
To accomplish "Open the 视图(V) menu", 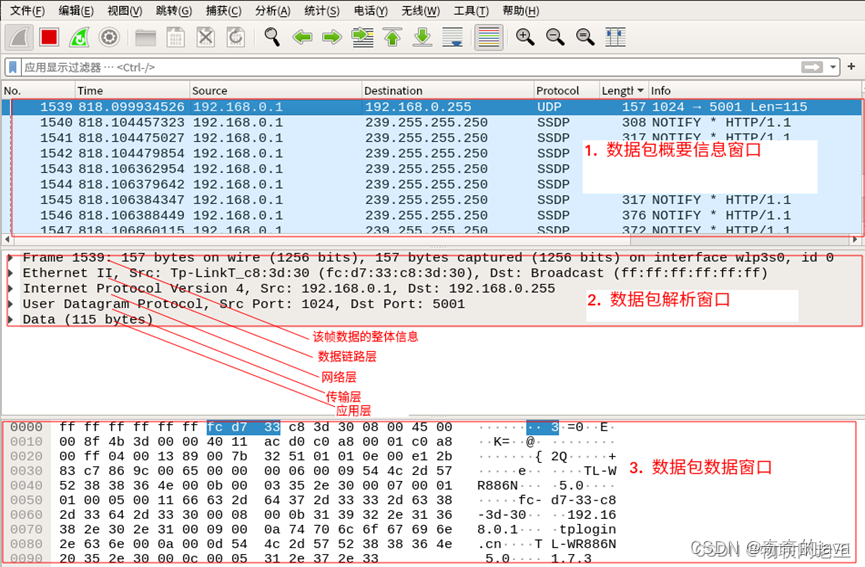I will 125,10.
